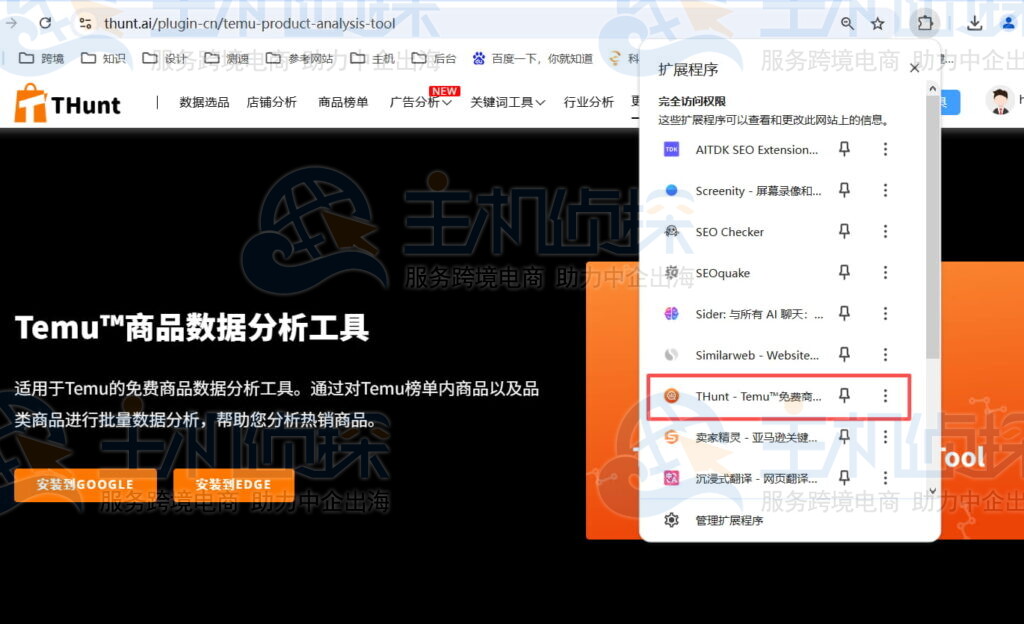Open the Similarweb extension
The image size is (1024, 624).
755,354
